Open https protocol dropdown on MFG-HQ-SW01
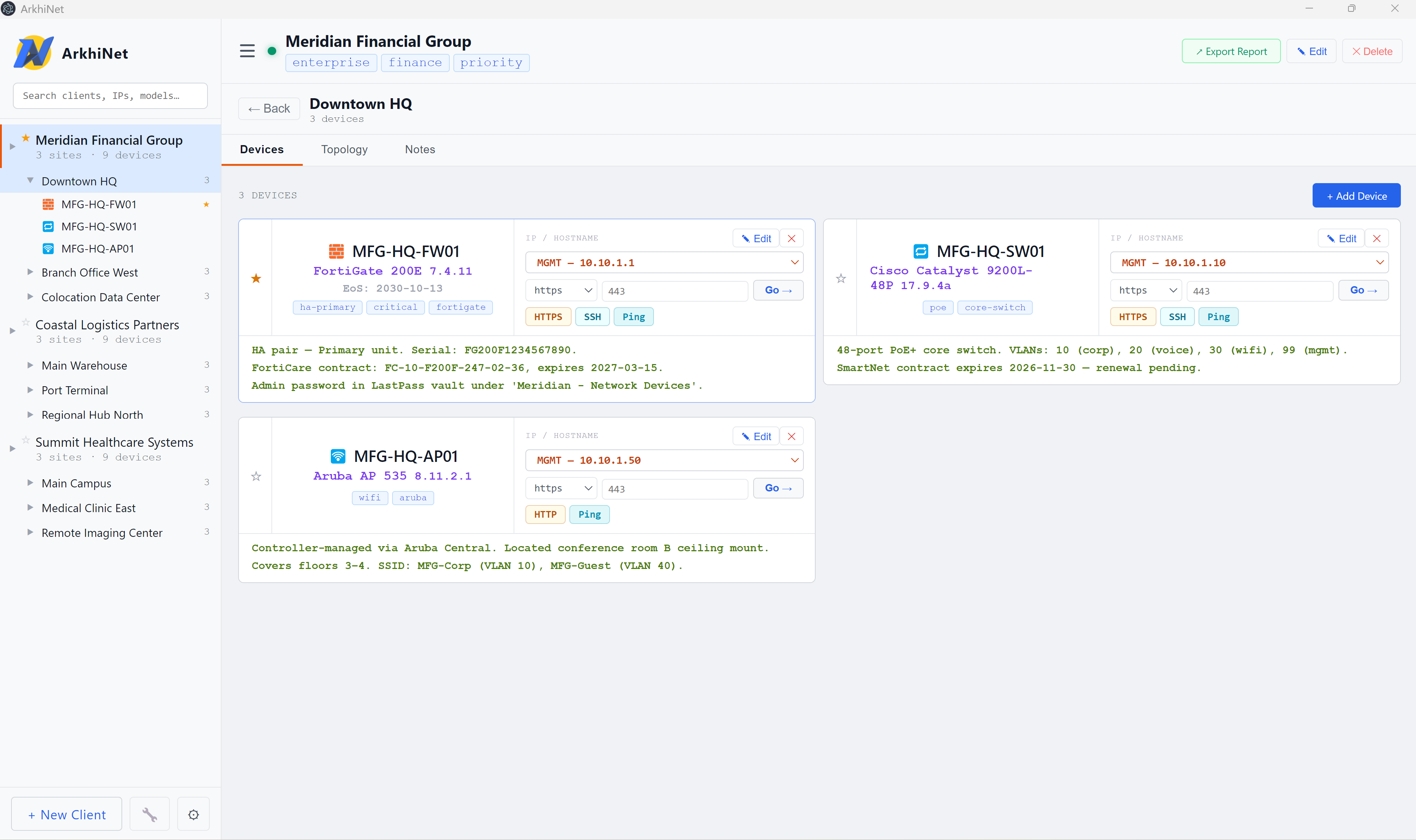 tap(1145, 290)
